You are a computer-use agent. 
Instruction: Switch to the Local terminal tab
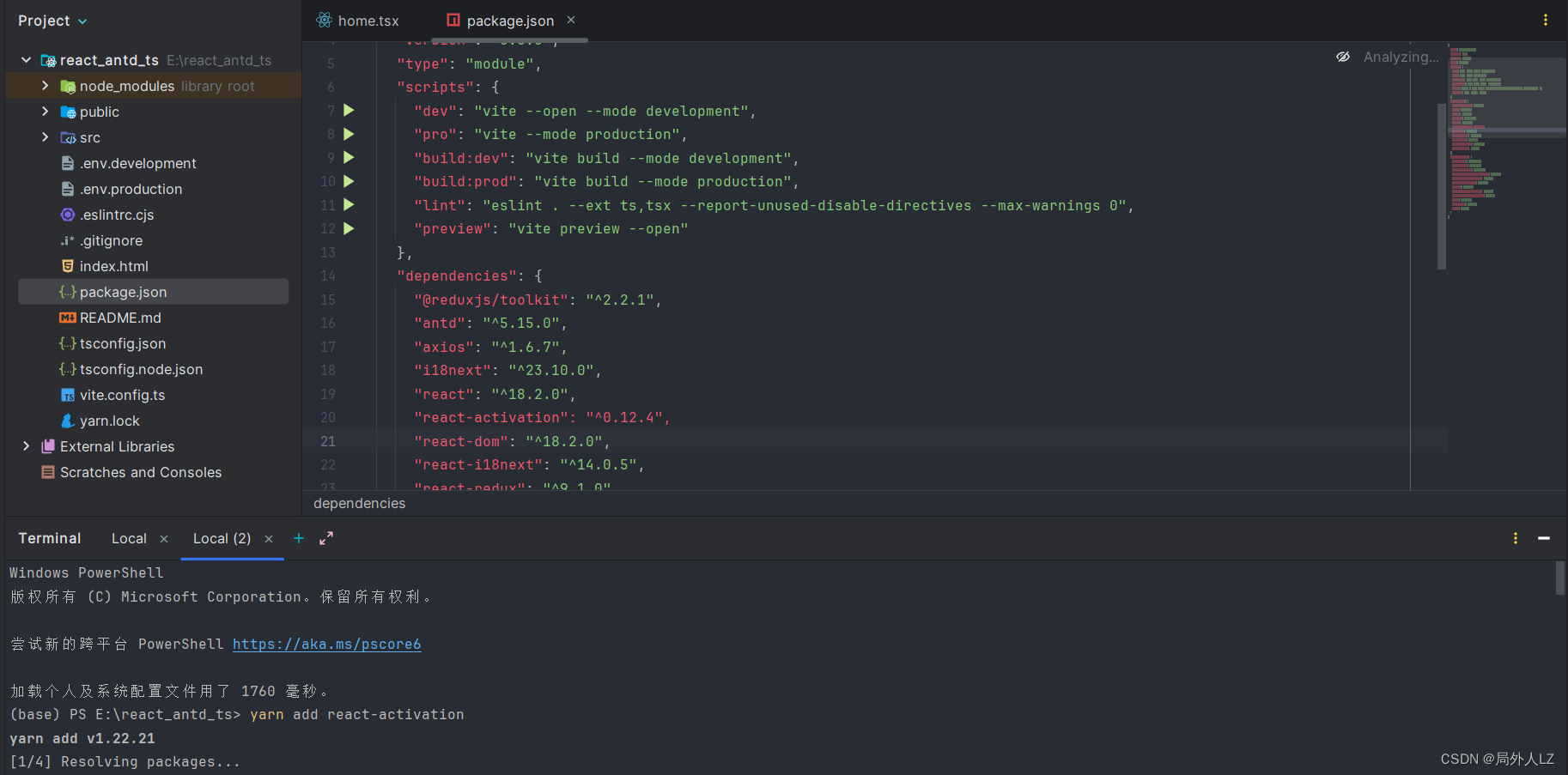(x=129, y=538)
